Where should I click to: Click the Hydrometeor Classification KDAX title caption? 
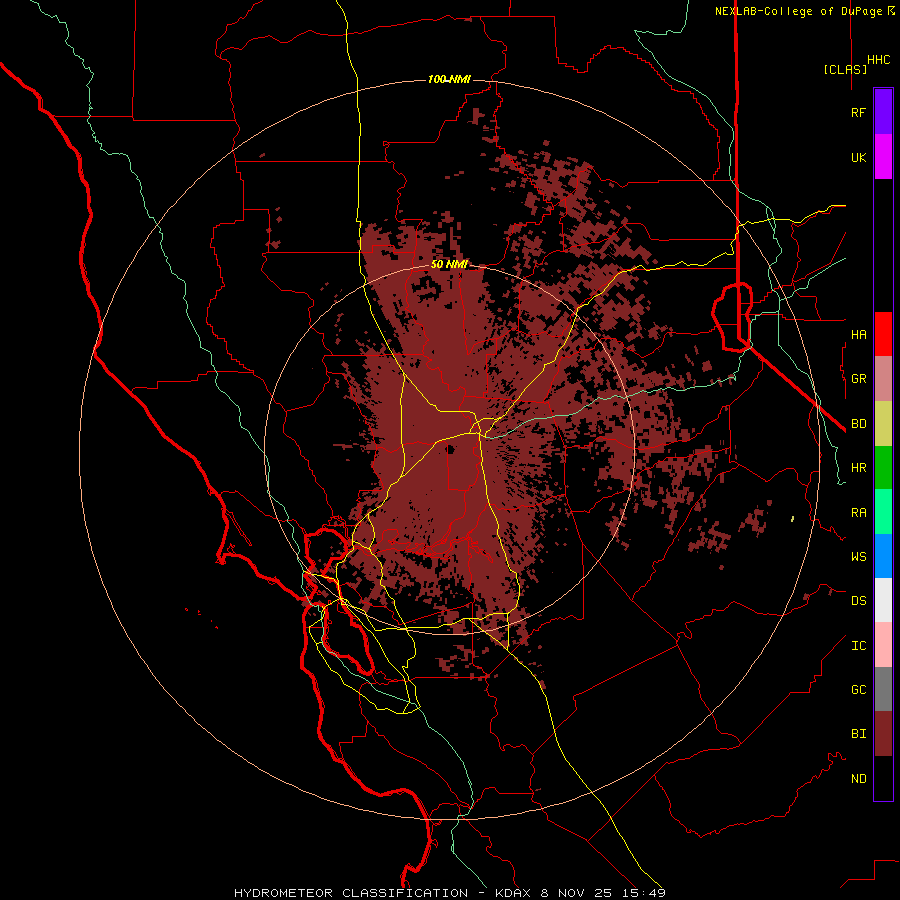tap(449, 893)
